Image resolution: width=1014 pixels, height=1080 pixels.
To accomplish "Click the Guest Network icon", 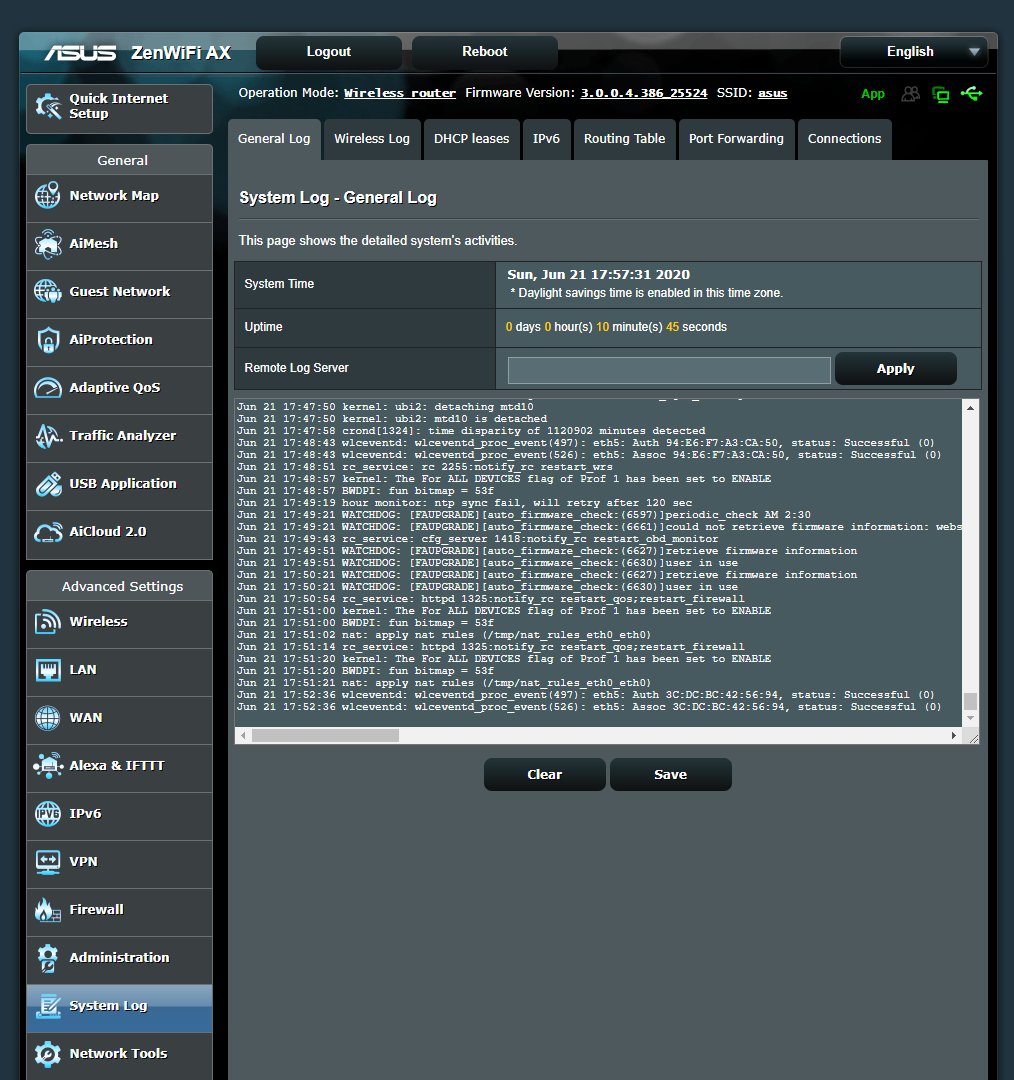I will [x=48, y=291].
